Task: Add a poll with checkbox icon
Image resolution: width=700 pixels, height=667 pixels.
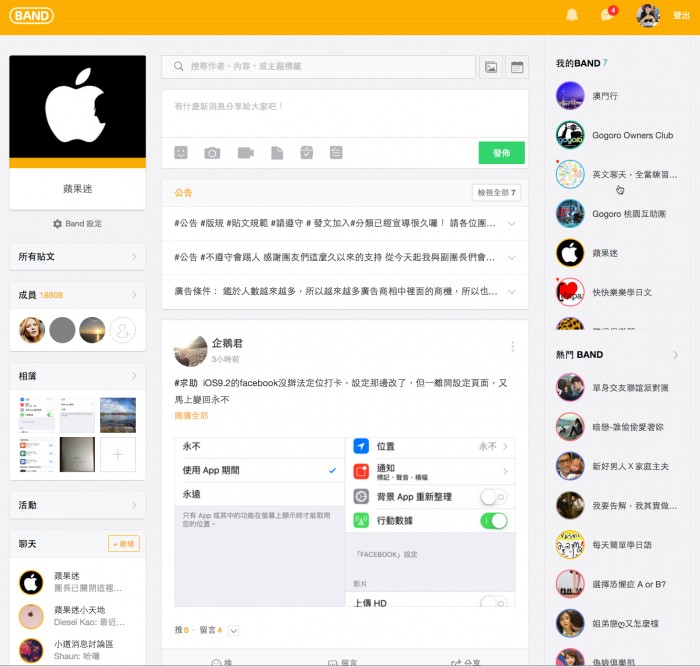Action: pyautogui.click(x=307, y=153)
